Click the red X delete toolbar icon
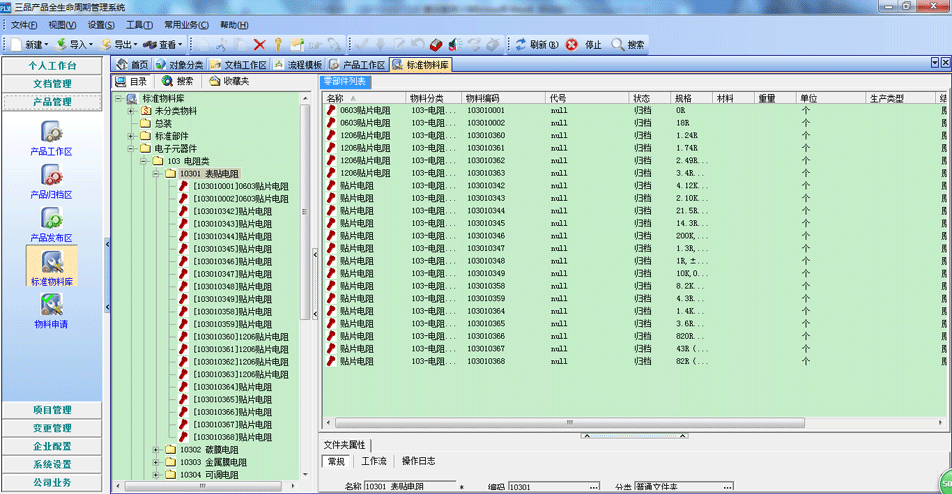The width and height of the screenshot is (952, 494). (259, 44)
